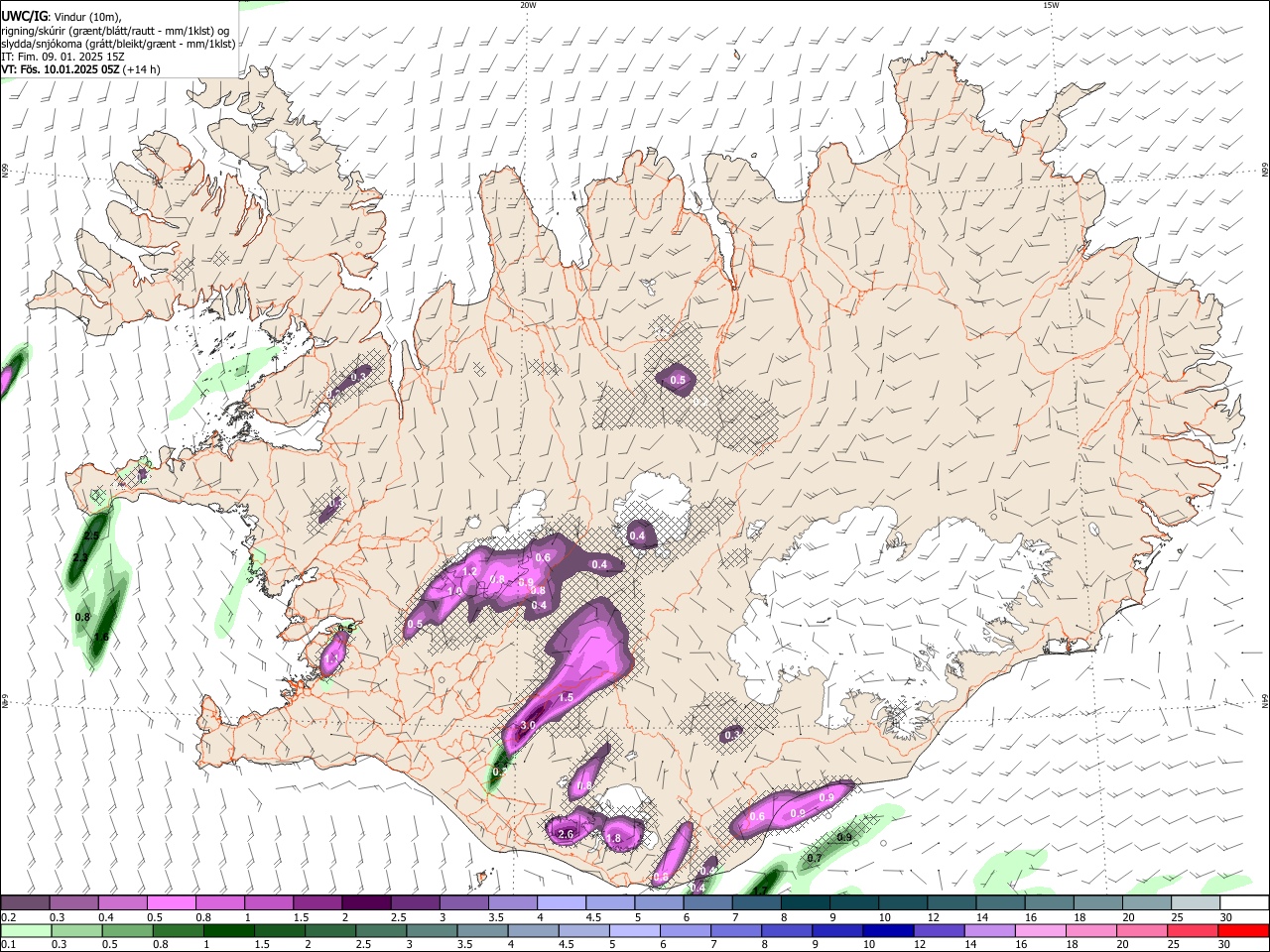The image size is (1270, 952).
Task: Select the bright red swatch after 30 in the lower legend row
Action: pos(1242,930)
